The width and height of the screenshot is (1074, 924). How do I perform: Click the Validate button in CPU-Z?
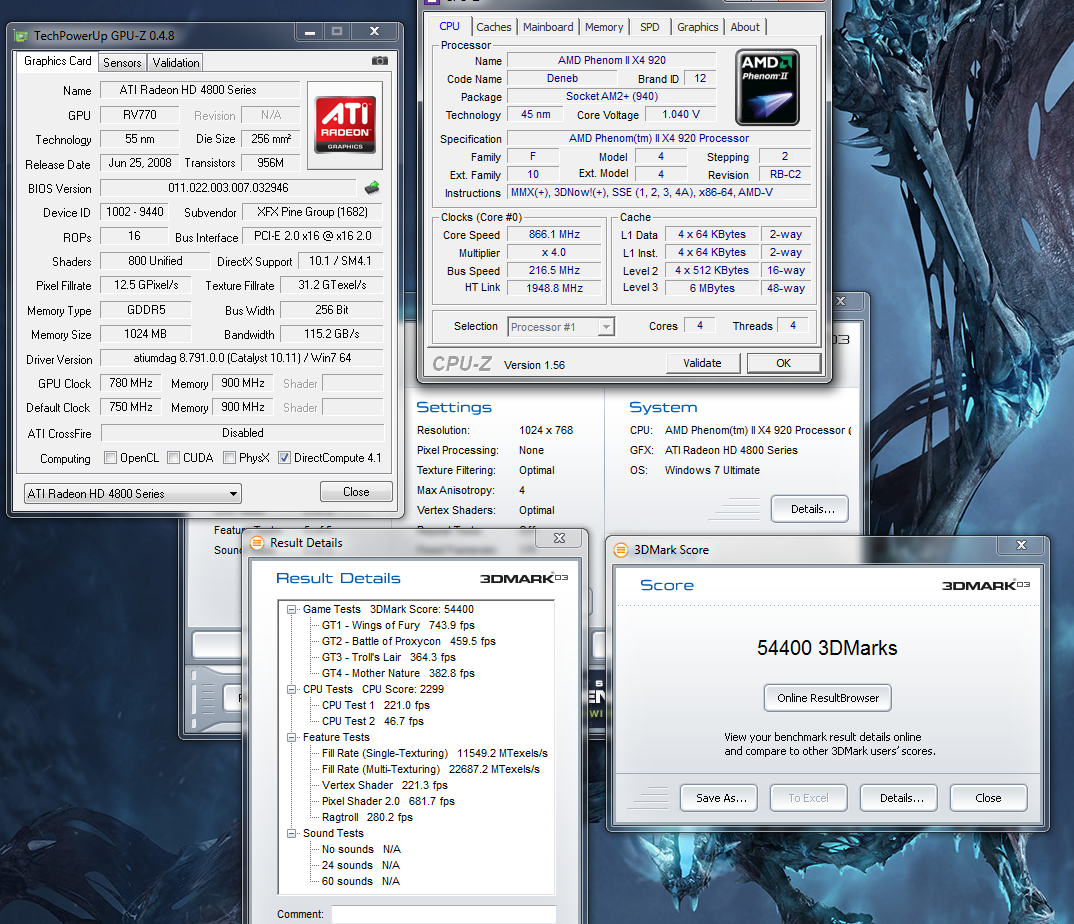[702, 363]
